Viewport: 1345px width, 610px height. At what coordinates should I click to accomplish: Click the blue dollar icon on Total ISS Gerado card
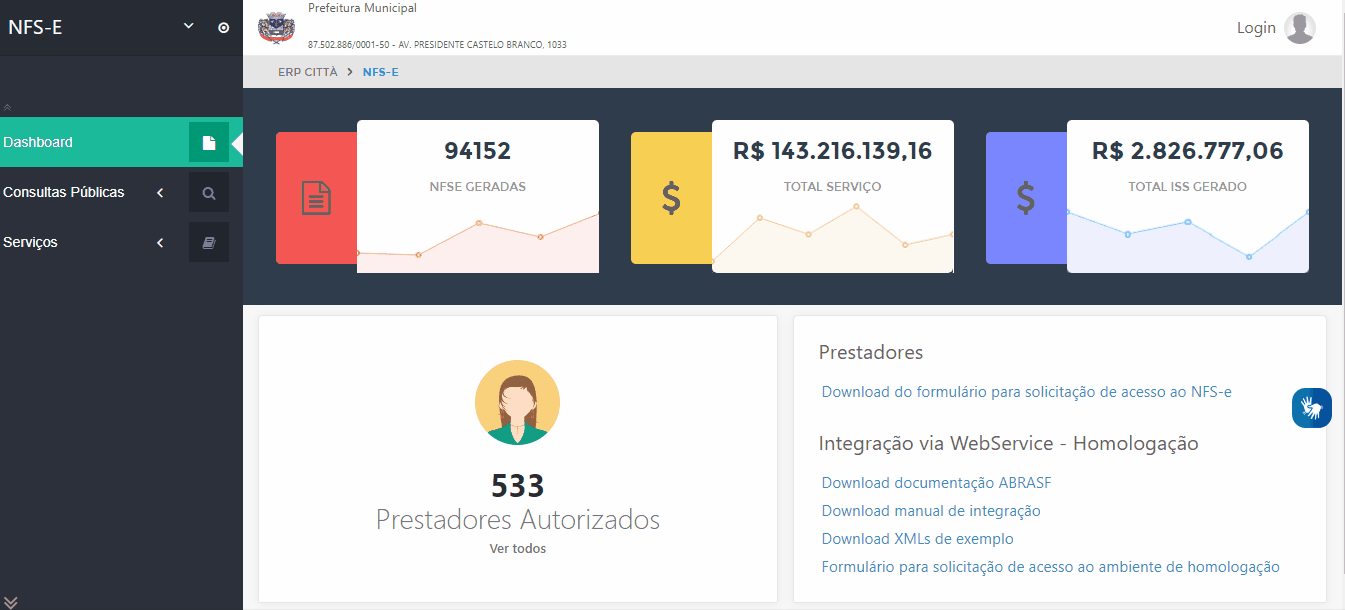click(1025, 198)
